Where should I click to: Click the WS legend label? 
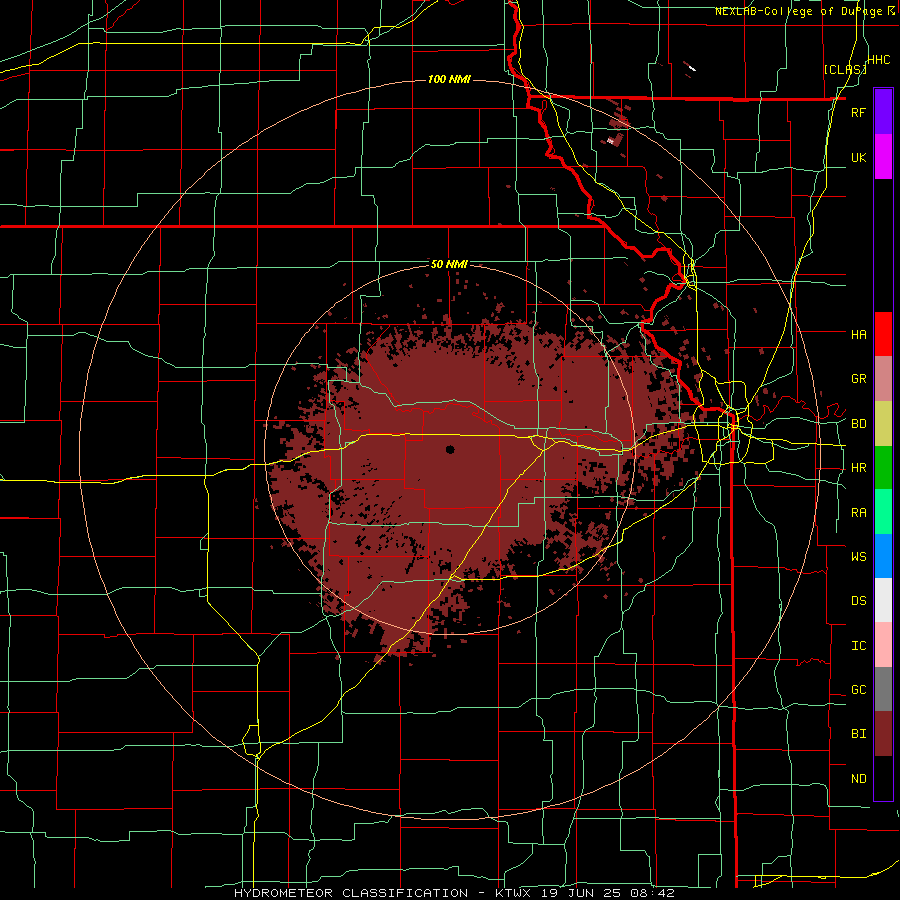click(858, 556)
